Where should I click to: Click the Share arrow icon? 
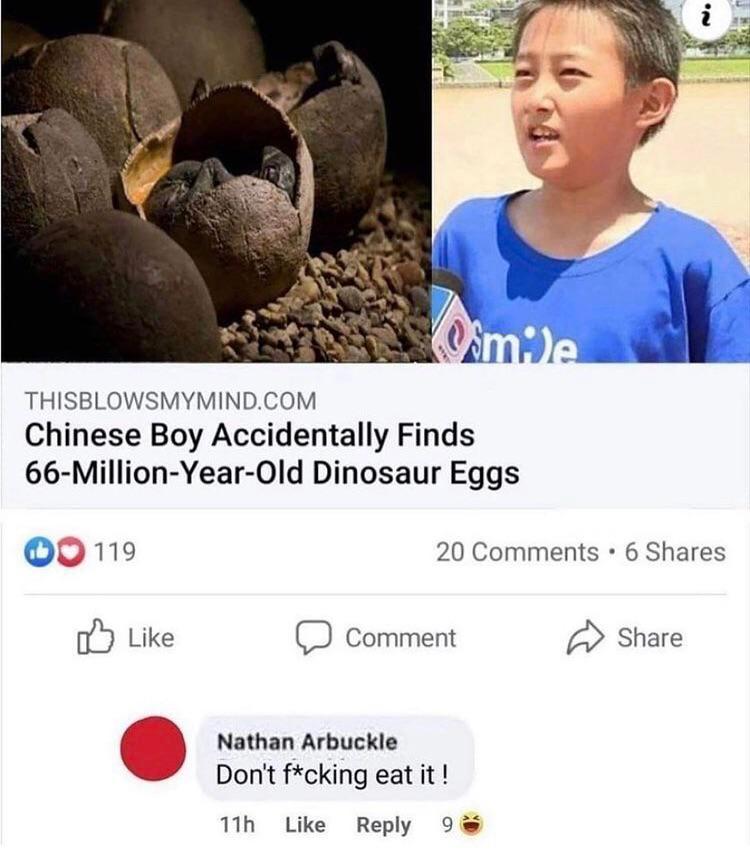click(585, 637)
